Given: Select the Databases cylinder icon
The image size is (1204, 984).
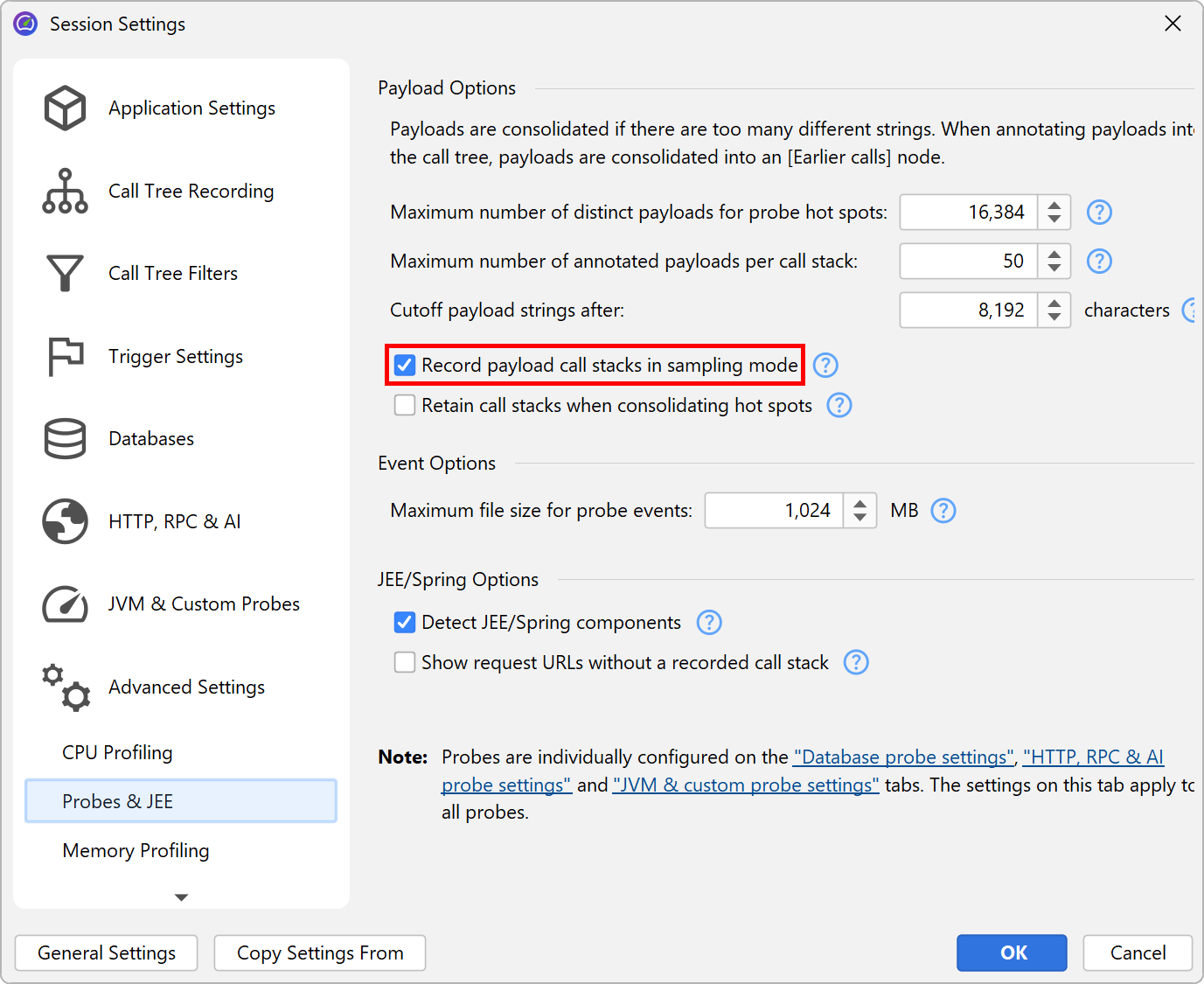Looking at the screenshot, I should [x=65, y=439].
